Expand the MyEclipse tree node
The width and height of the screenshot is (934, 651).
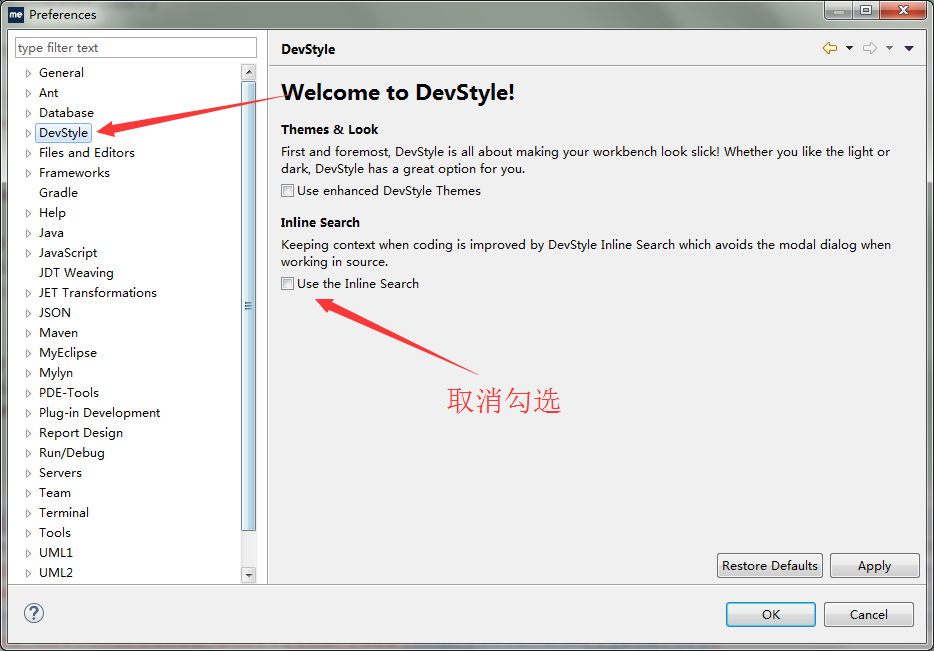pos(28,353)
